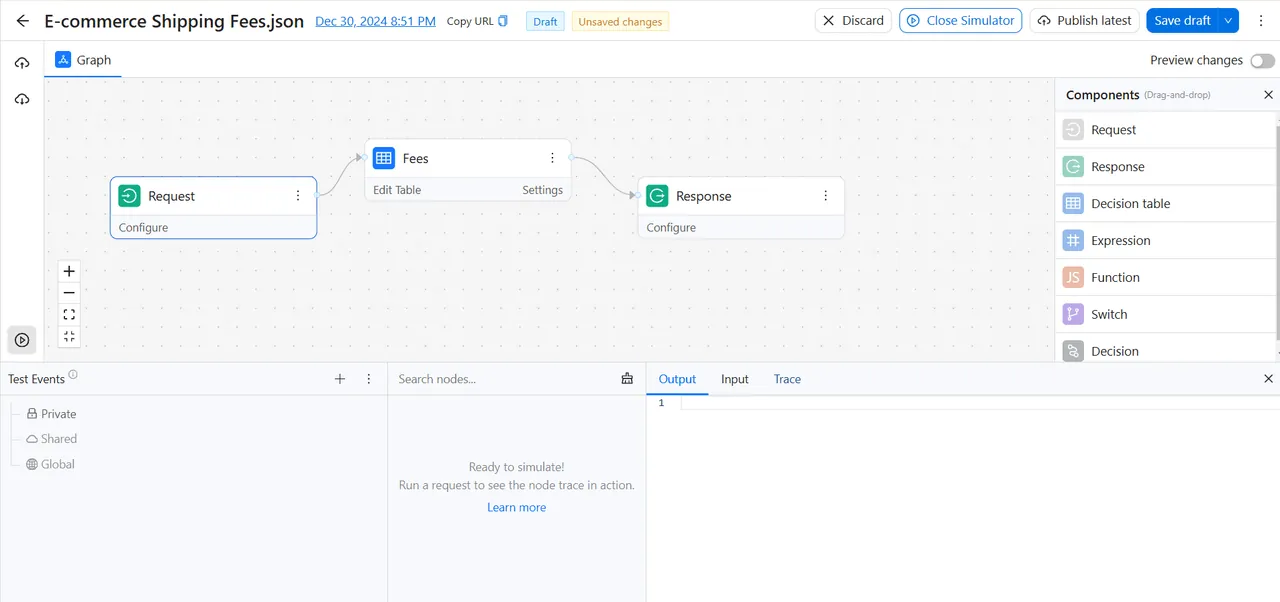Click the green Response node icon

pos(657,196)
